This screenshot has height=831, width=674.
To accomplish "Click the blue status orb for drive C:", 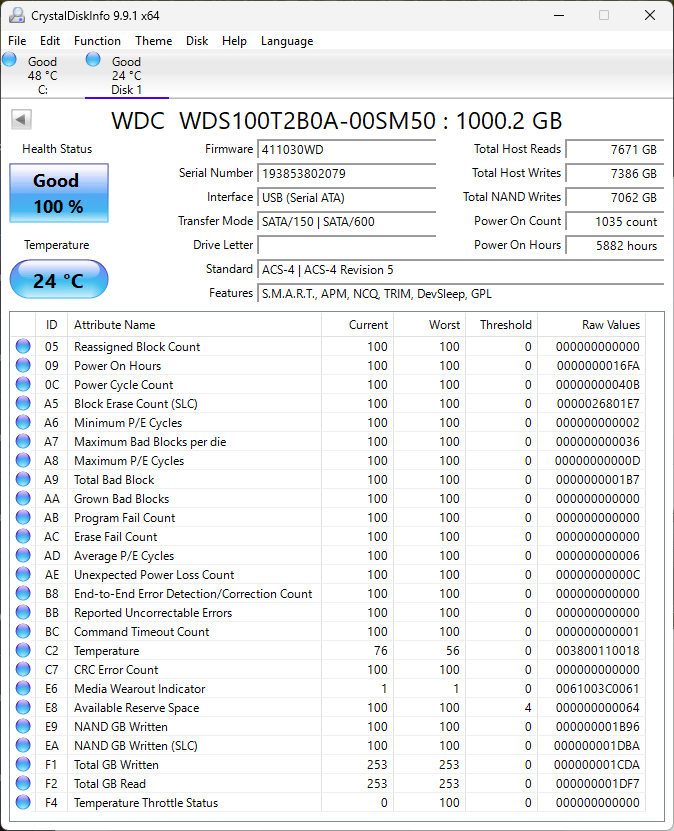I will [10, 59].
